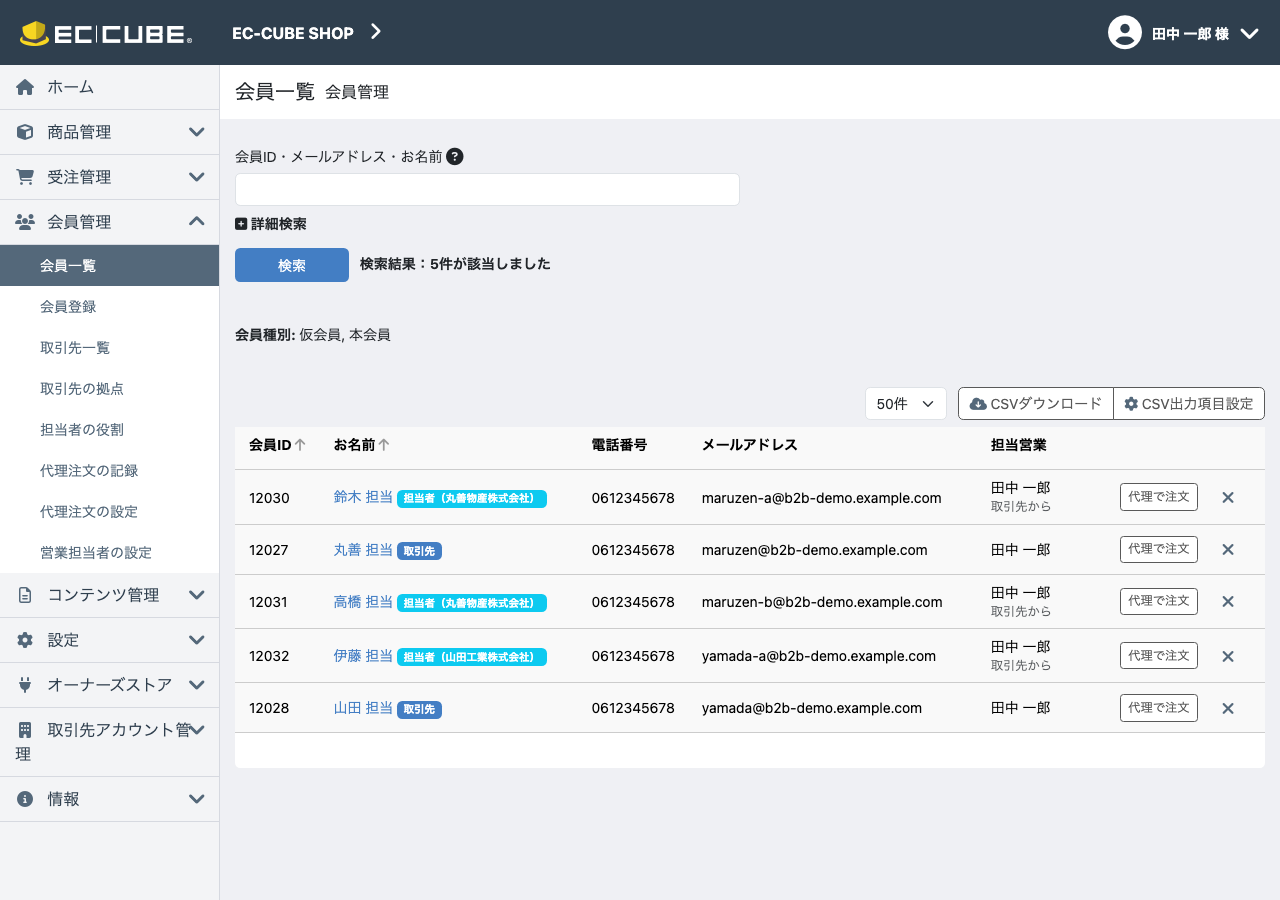Click the arrow next to EC-CUBE SHOP
This screenshot has height=900, width=1280.
click(376, 32)
